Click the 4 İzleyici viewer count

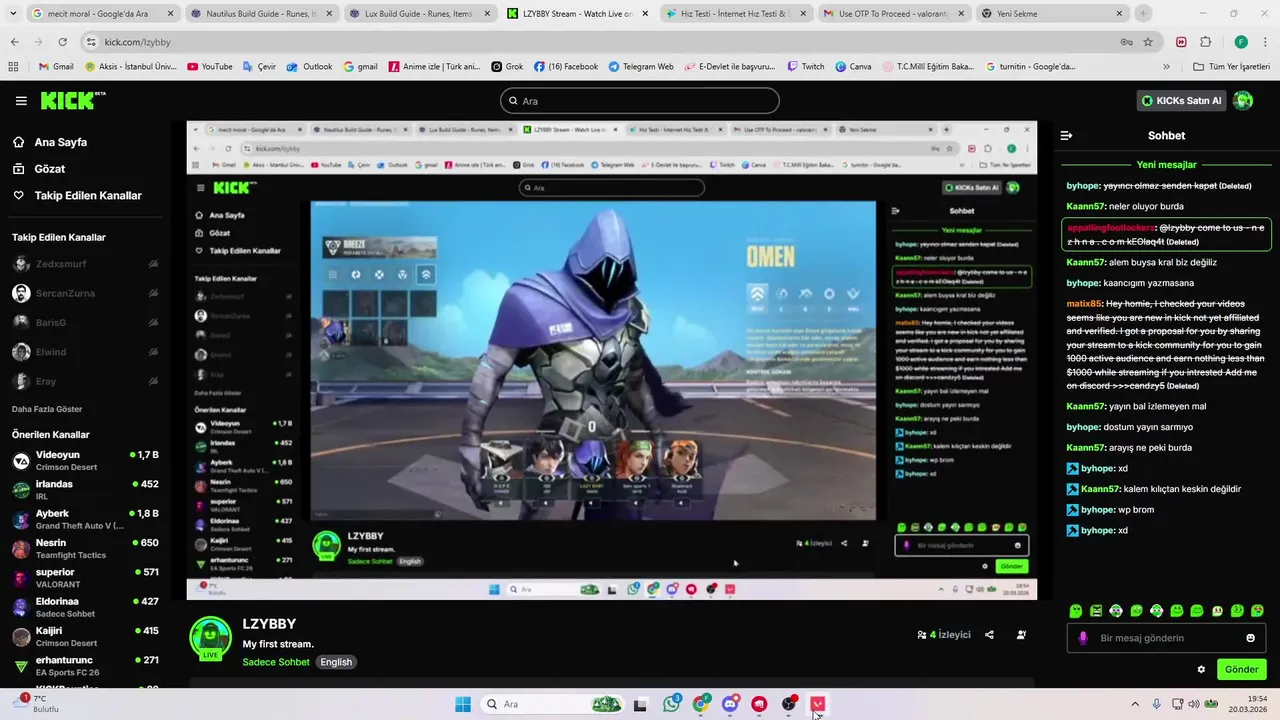(944, 635)
